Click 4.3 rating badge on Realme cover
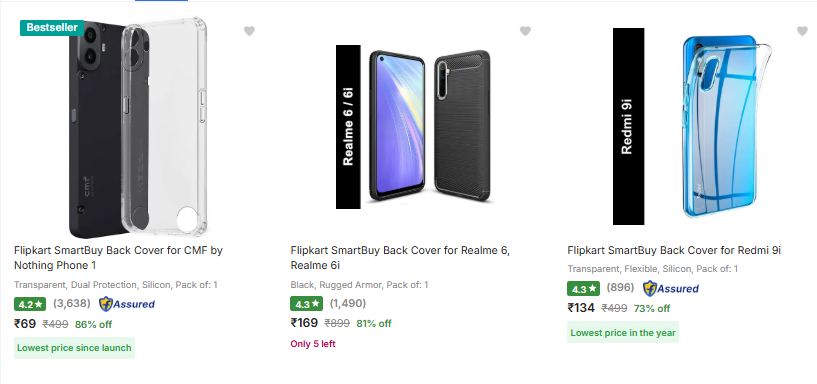Screen dimensions: 817x384 (x=306, y=304)
